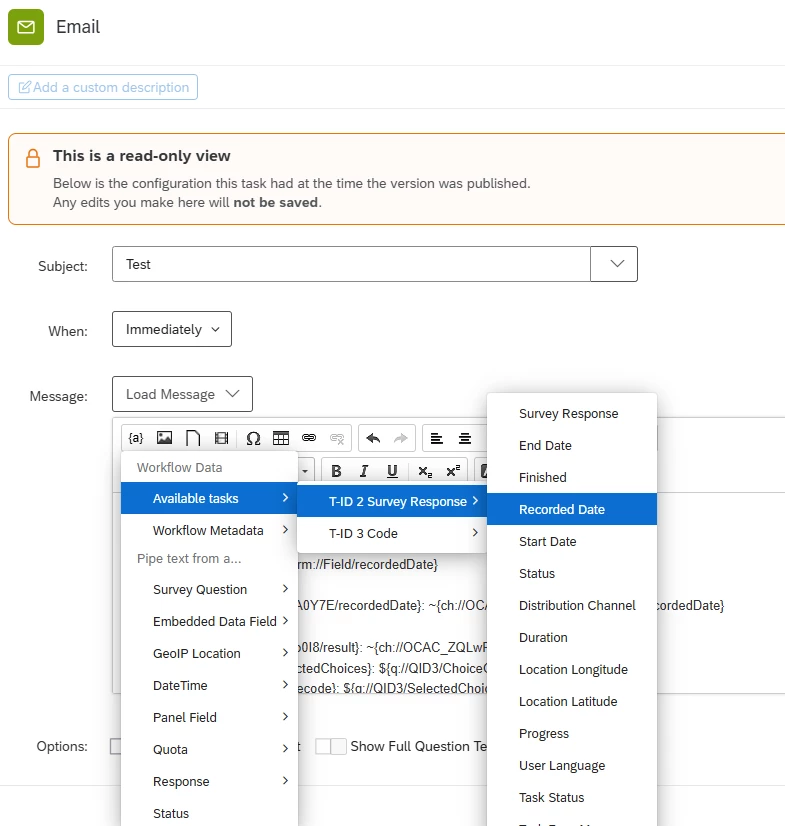Toggle underline formatting

[x=392, y=470]
